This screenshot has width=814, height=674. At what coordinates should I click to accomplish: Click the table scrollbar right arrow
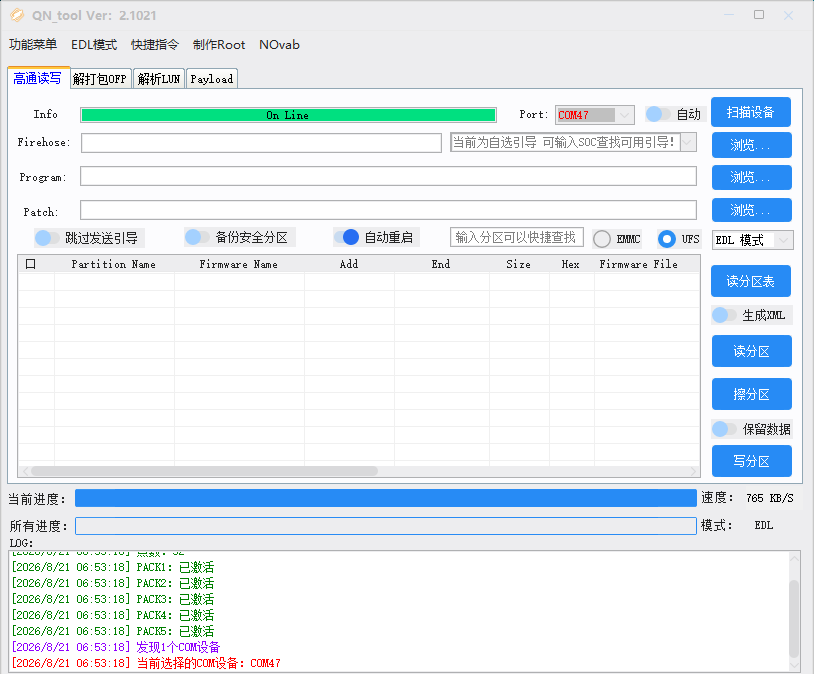(x=694, y=471)
